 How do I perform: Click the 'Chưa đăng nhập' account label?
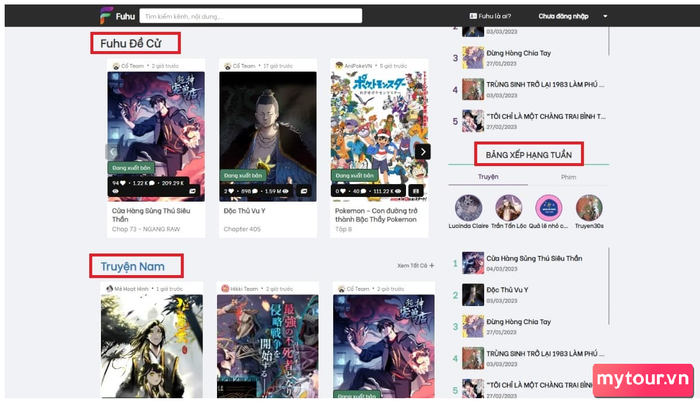pyautogui.click(x=563, y=16)
